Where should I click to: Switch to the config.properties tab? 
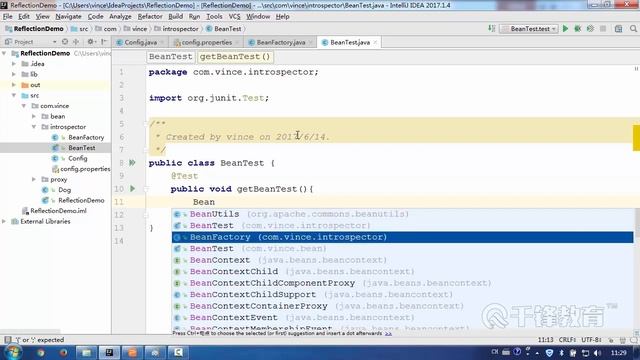[206, 42]
